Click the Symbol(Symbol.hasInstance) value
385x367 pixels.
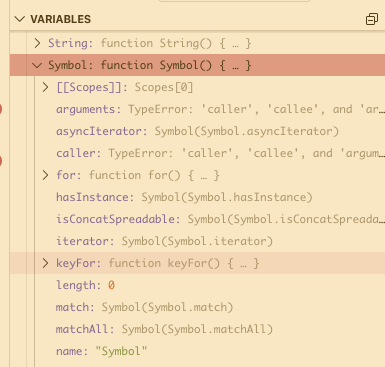coord(227,197)
